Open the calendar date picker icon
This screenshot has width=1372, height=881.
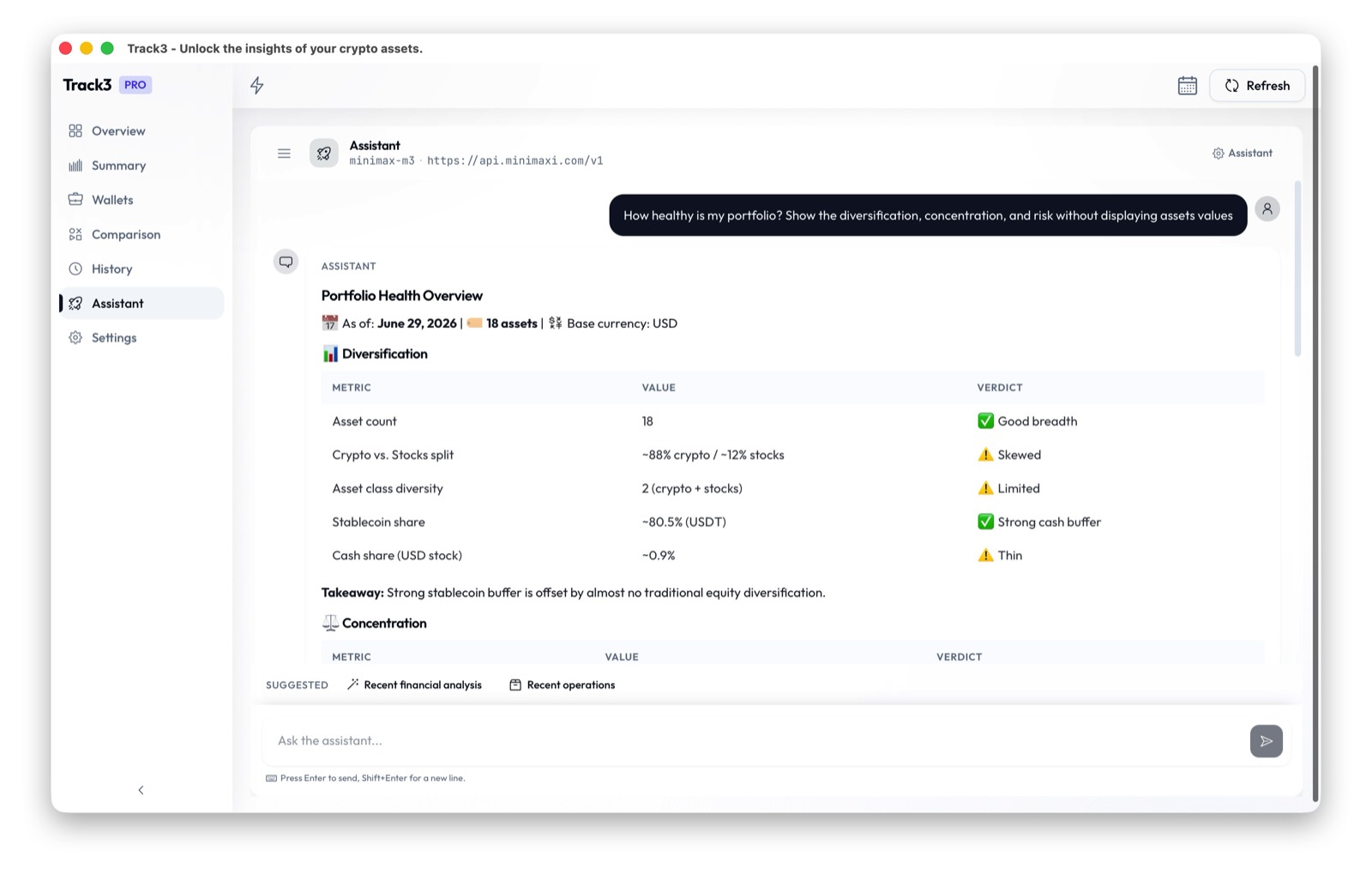click(1187, 86)
